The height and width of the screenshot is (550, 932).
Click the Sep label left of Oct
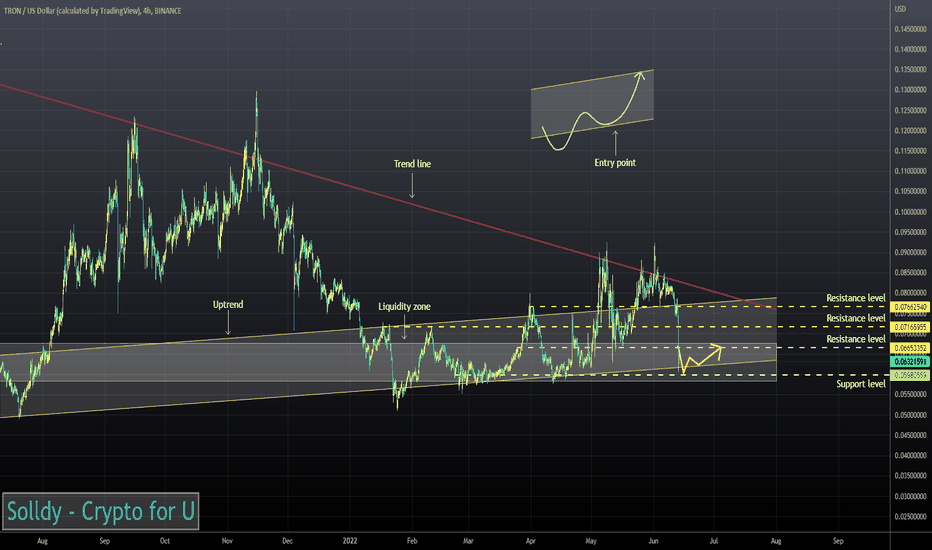105,541
